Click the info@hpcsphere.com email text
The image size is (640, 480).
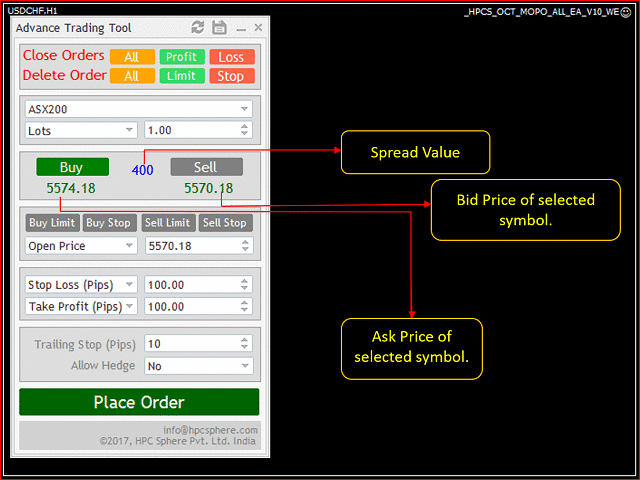210,430
